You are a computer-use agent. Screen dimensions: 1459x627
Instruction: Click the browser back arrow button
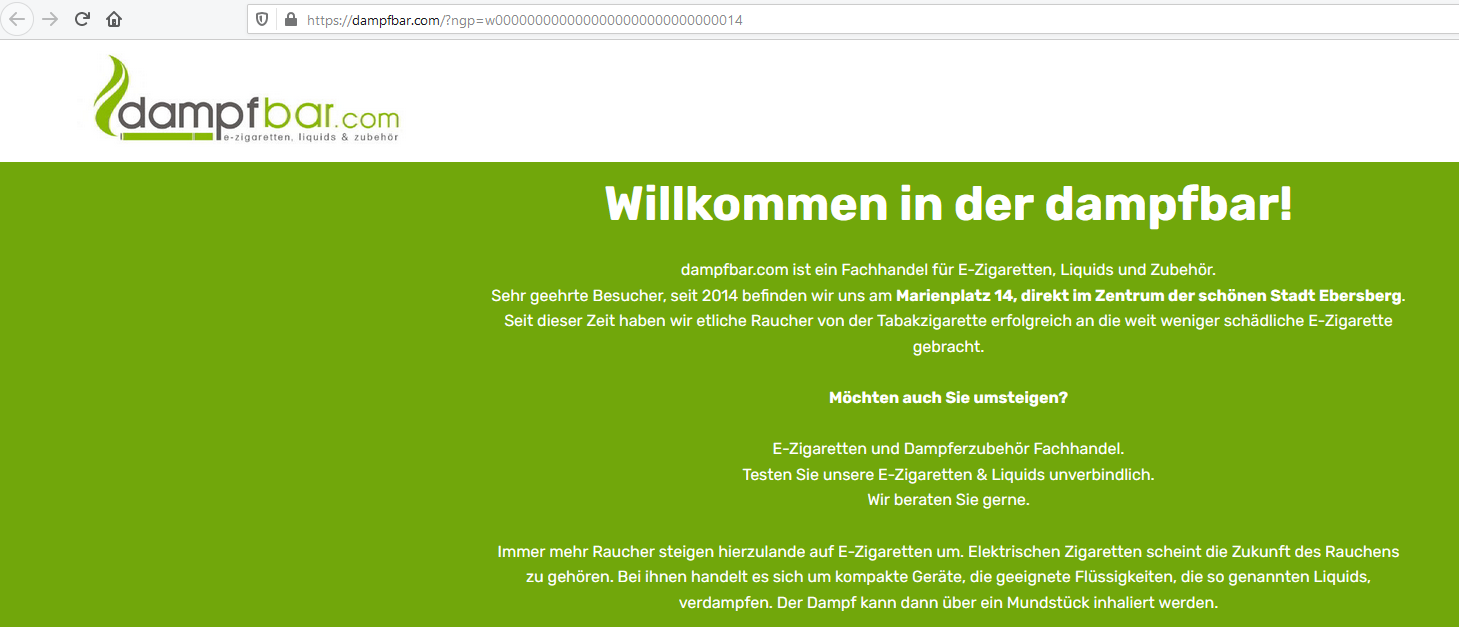pos(18,19)
